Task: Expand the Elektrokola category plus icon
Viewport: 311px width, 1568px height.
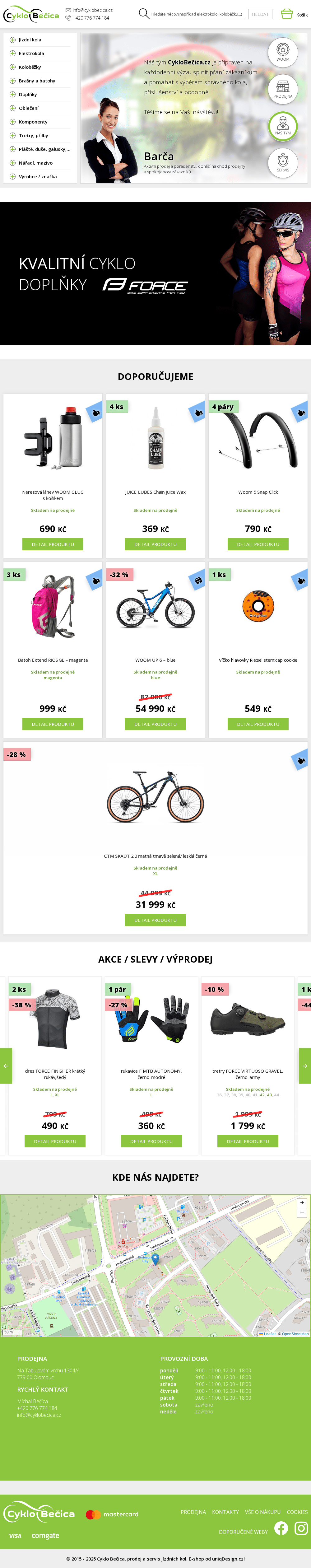Action: (x=12, y=54)
